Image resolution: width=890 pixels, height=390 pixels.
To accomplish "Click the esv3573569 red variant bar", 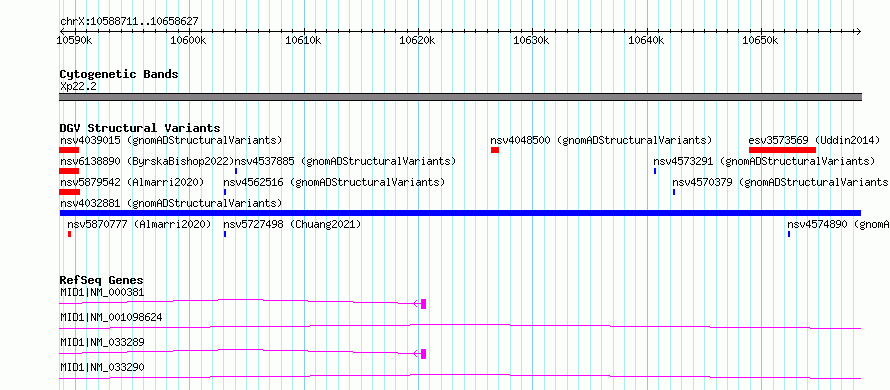I will coord(782,150).
